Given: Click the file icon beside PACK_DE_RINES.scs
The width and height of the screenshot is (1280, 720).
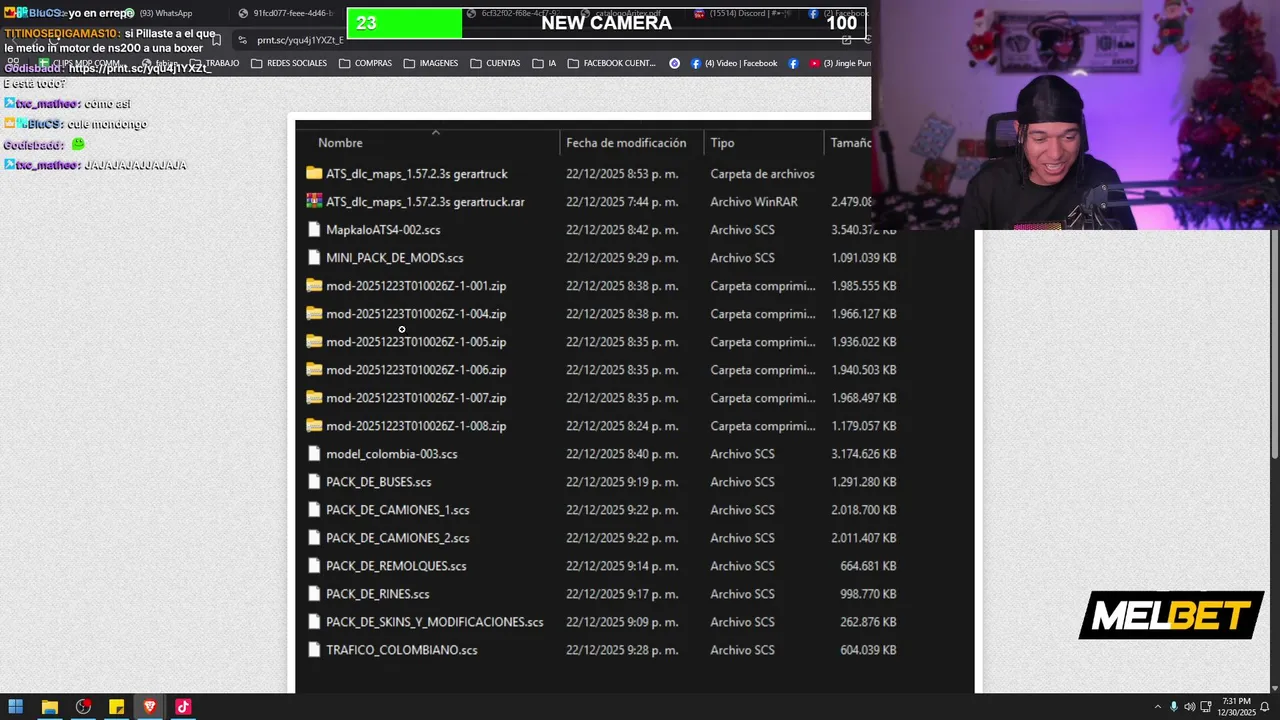Looking at the screenshot, I should click(314, 593).
